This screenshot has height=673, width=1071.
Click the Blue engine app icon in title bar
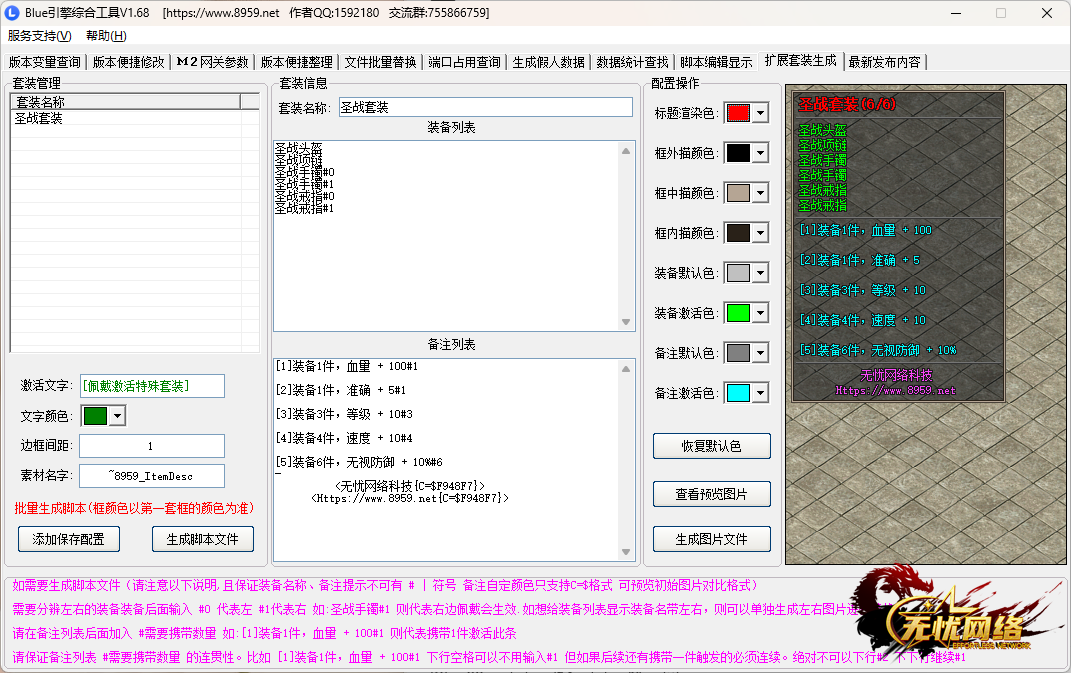point(13,13)
